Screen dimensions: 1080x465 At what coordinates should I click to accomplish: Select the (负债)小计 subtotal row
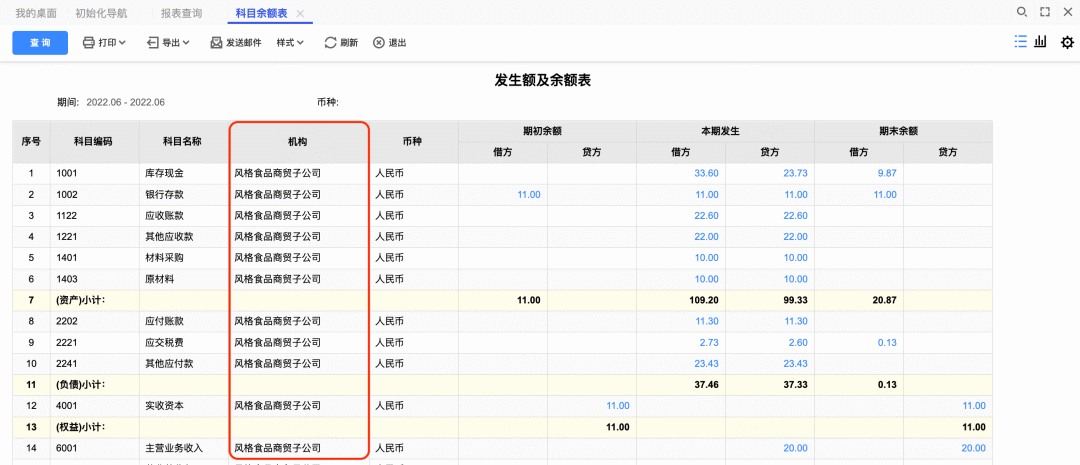502,384
